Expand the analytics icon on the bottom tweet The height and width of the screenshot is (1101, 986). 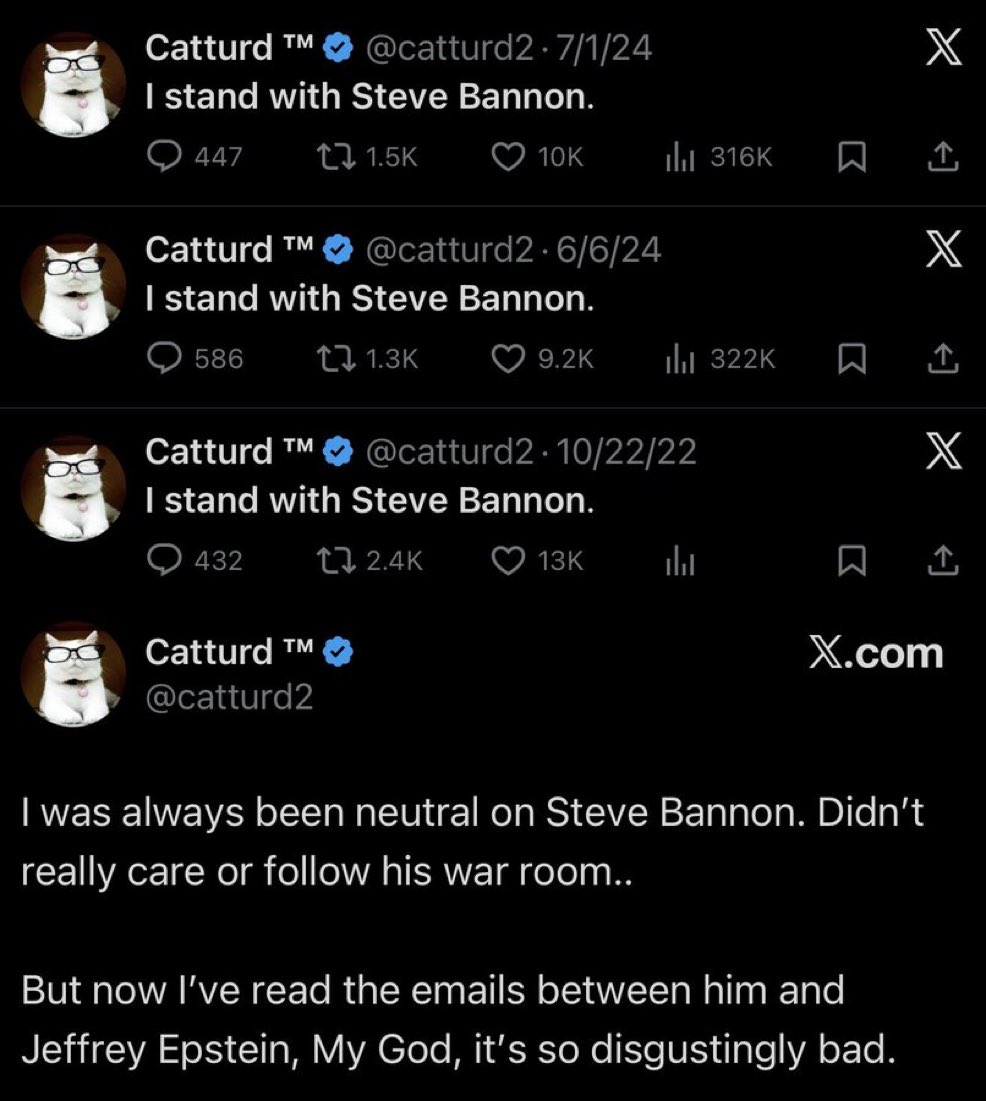[x=682, y=560]
